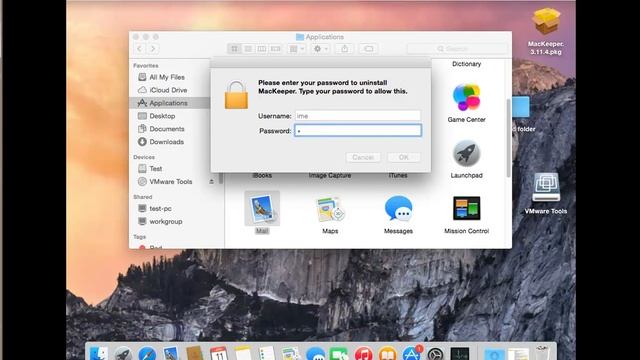Open Activity Monitor from the Dock
This screenshot has height=360, width=640.
point(460,353)
